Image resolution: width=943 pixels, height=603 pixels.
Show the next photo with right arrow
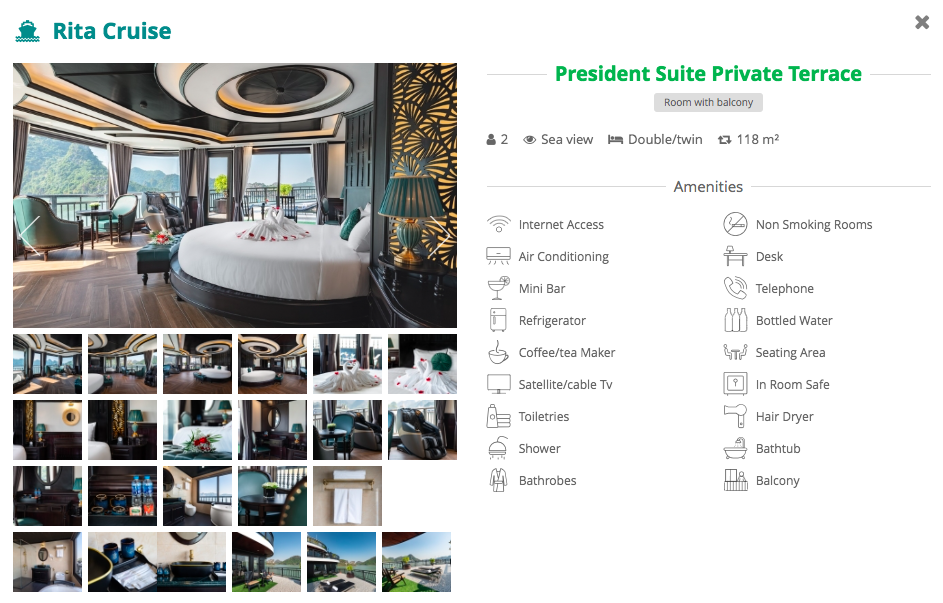(439, 237)
